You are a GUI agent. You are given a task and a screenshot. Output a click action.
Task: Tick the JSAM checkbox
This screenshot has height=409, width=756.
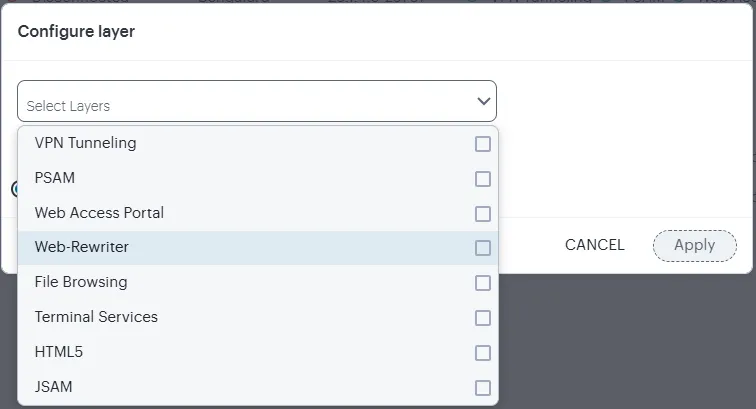coord(483,388)
